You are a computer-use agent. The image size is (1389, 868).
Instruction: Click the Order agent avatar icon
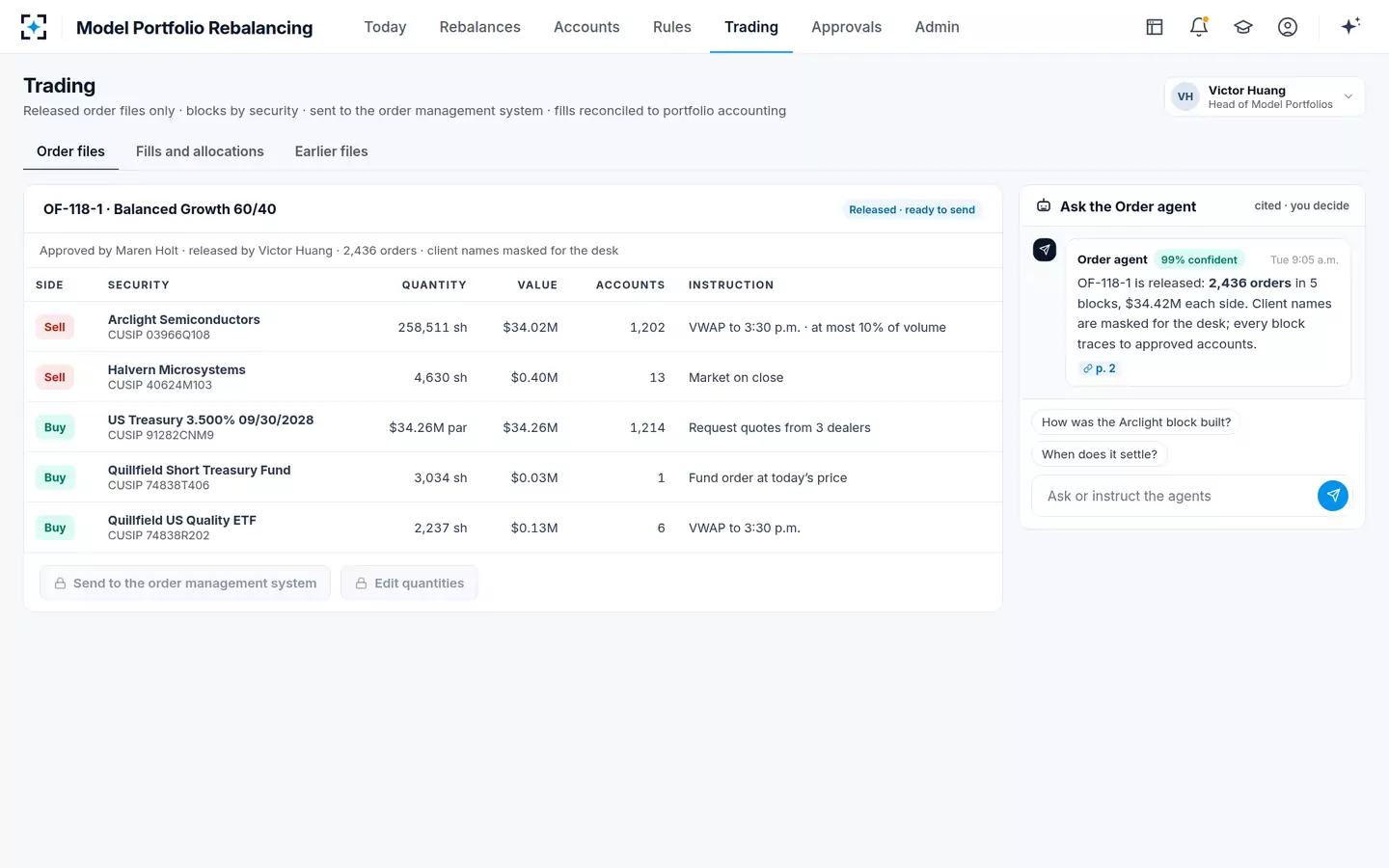coord(1045,250)
